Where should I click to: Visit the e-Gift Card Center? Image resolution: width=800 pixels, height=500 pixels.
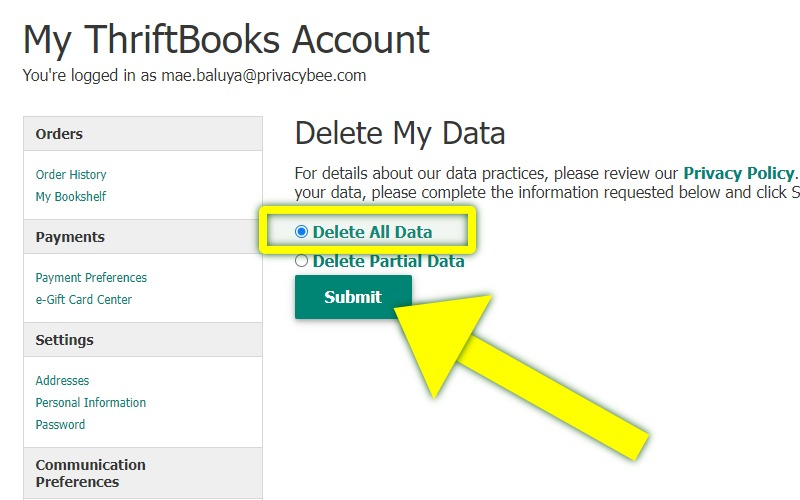84,300
